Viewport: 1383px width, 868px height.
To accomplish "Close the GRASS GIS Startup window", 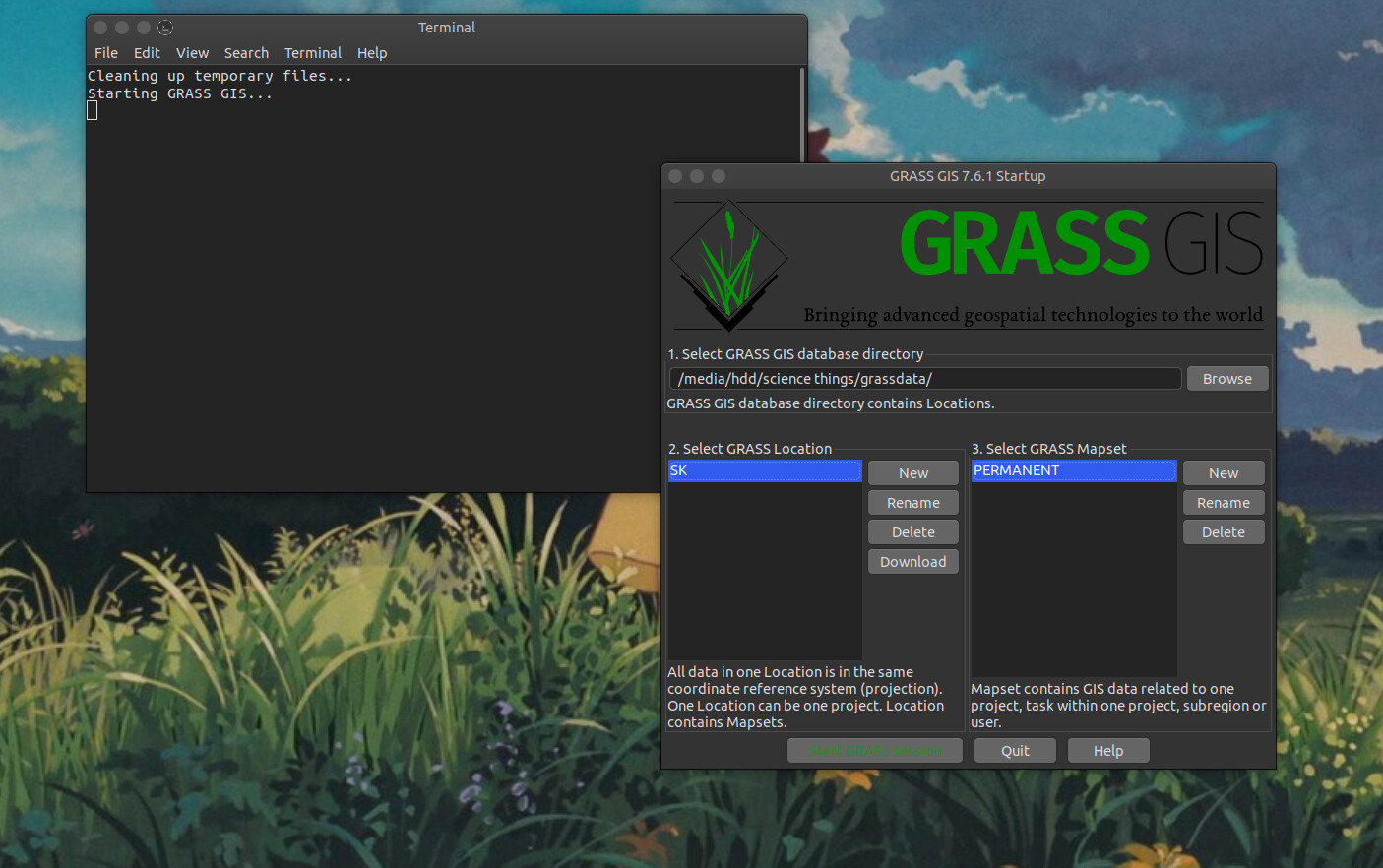I will [675, 176].
